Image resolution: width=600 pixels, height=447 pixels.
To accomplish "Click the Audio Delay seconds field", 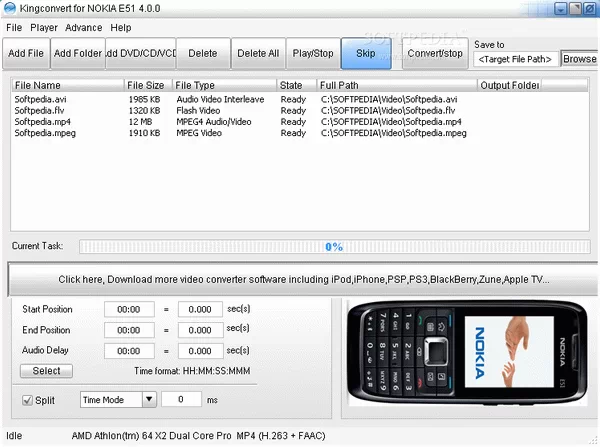I will pos(200,351).
